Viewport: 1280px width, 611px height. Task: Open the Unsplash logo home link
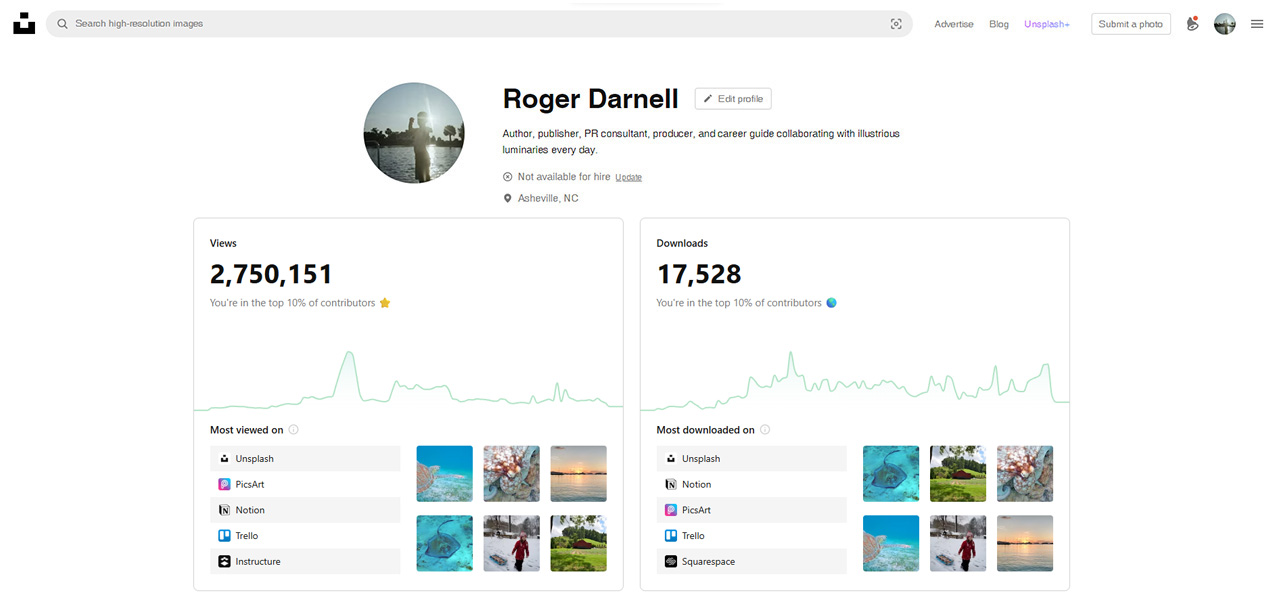(x=24, y=23)
